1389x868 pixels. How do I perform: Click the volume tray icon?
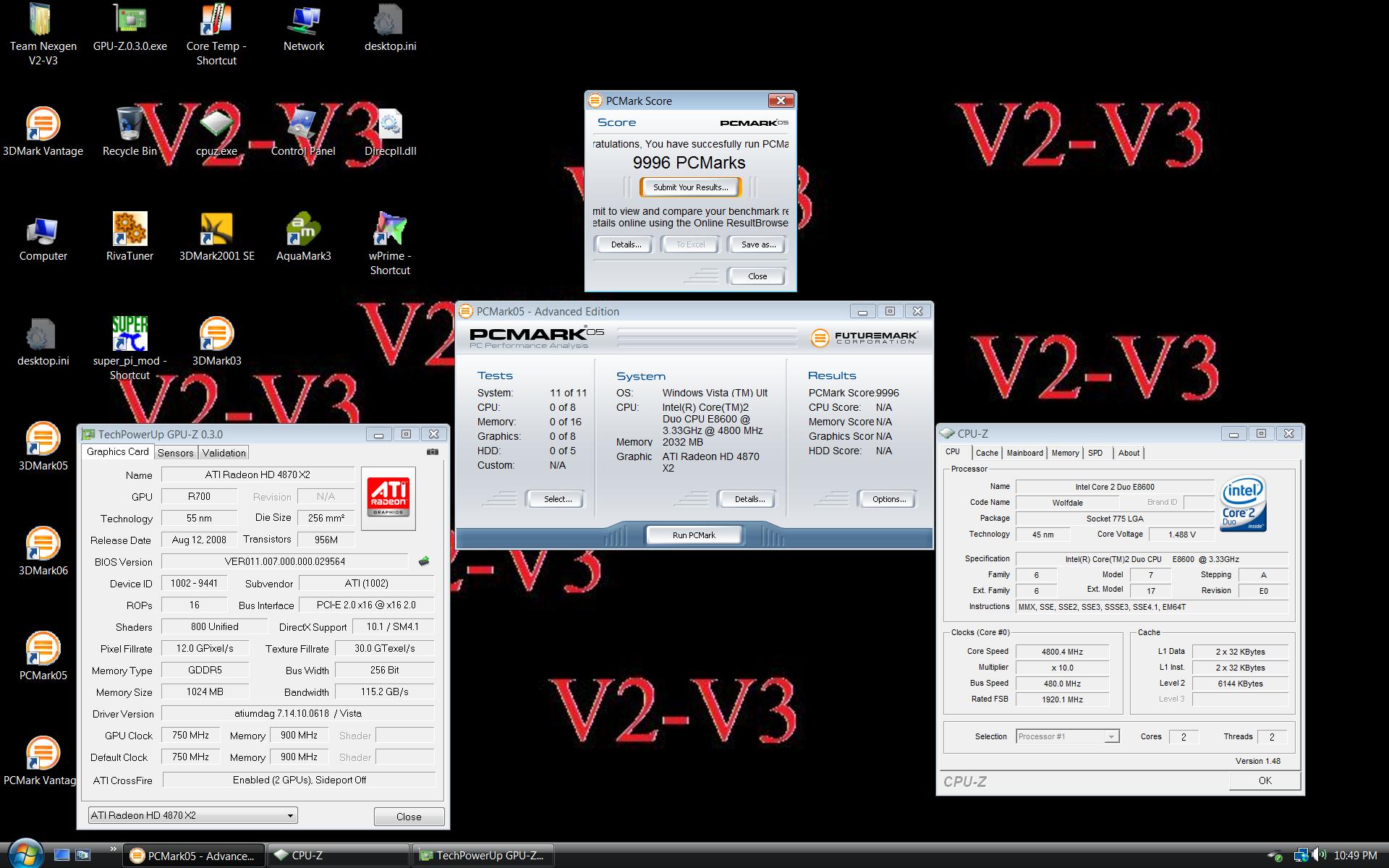pos(1320,855)
